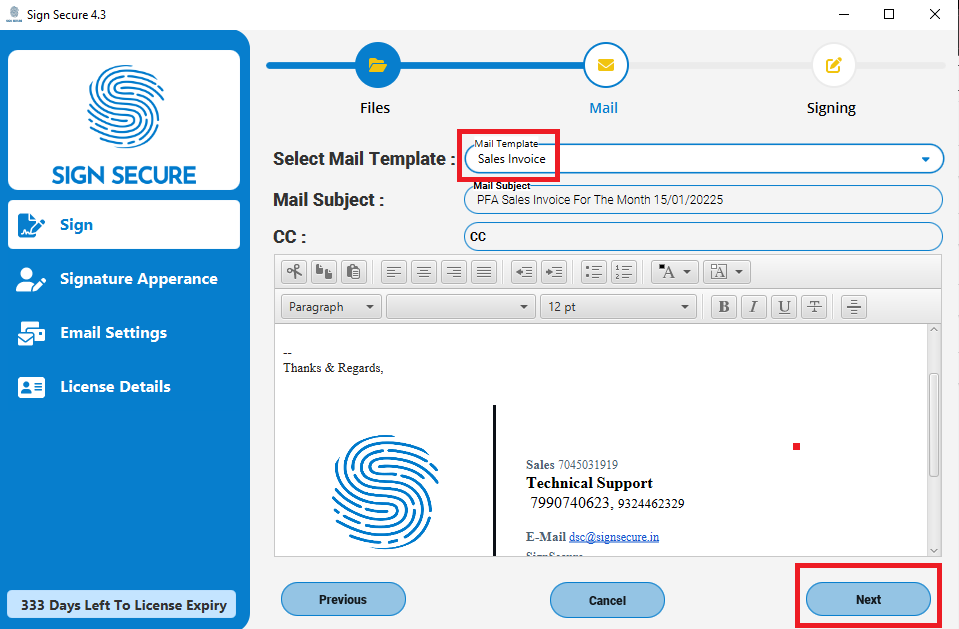The width and height of the screenshot is (959, 629).
Task: Click the Cancel button
Action: 607,600
